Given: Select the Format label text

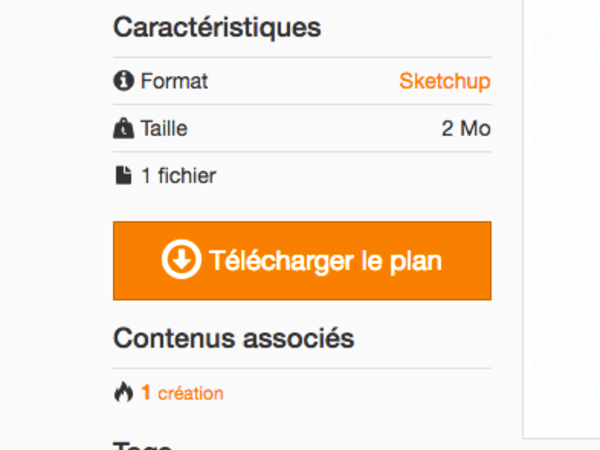Looking at the screenshot, I should 174,81.
